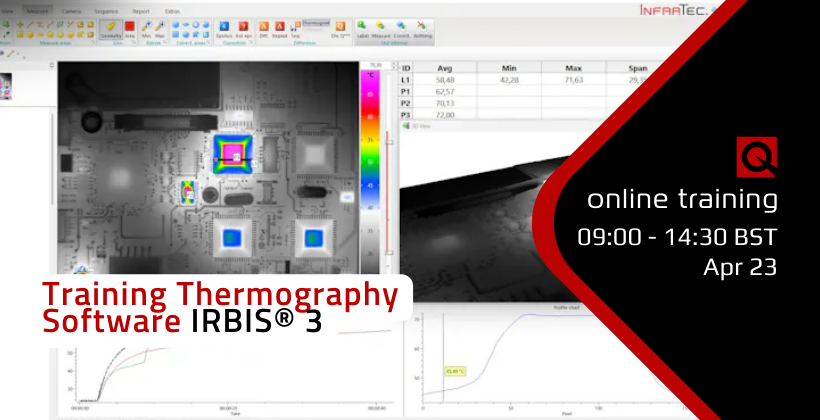Click the 71,63 max value cell
Image resolution: width=820 pixels, height=420 pixels.
click(x=574, y=80)
